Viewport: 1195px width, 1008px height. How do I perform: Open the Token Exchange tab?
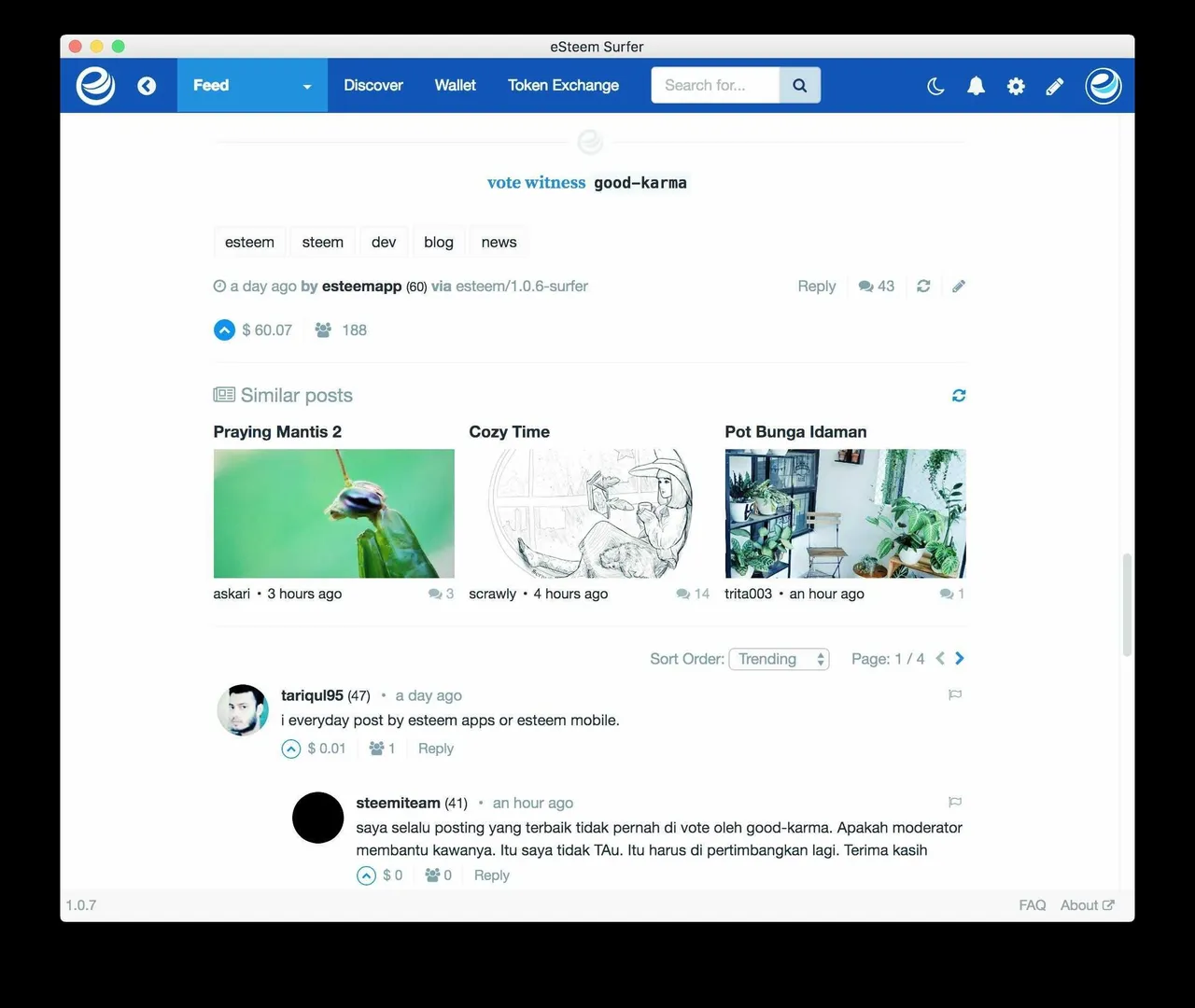click(x=563, y=85)
